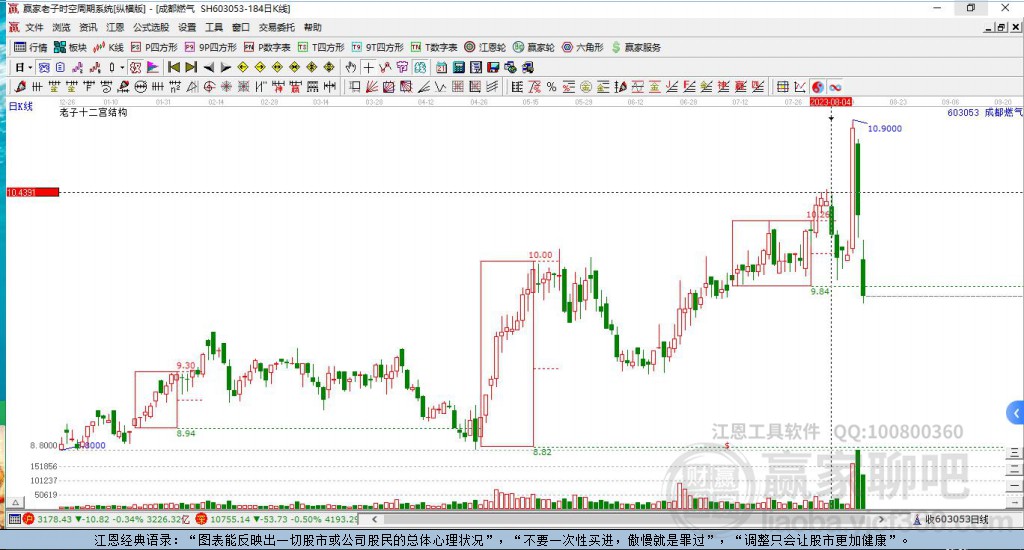The image size is (1024, 550).
Task: Click the status bar table icon
Action: point(14,519)
